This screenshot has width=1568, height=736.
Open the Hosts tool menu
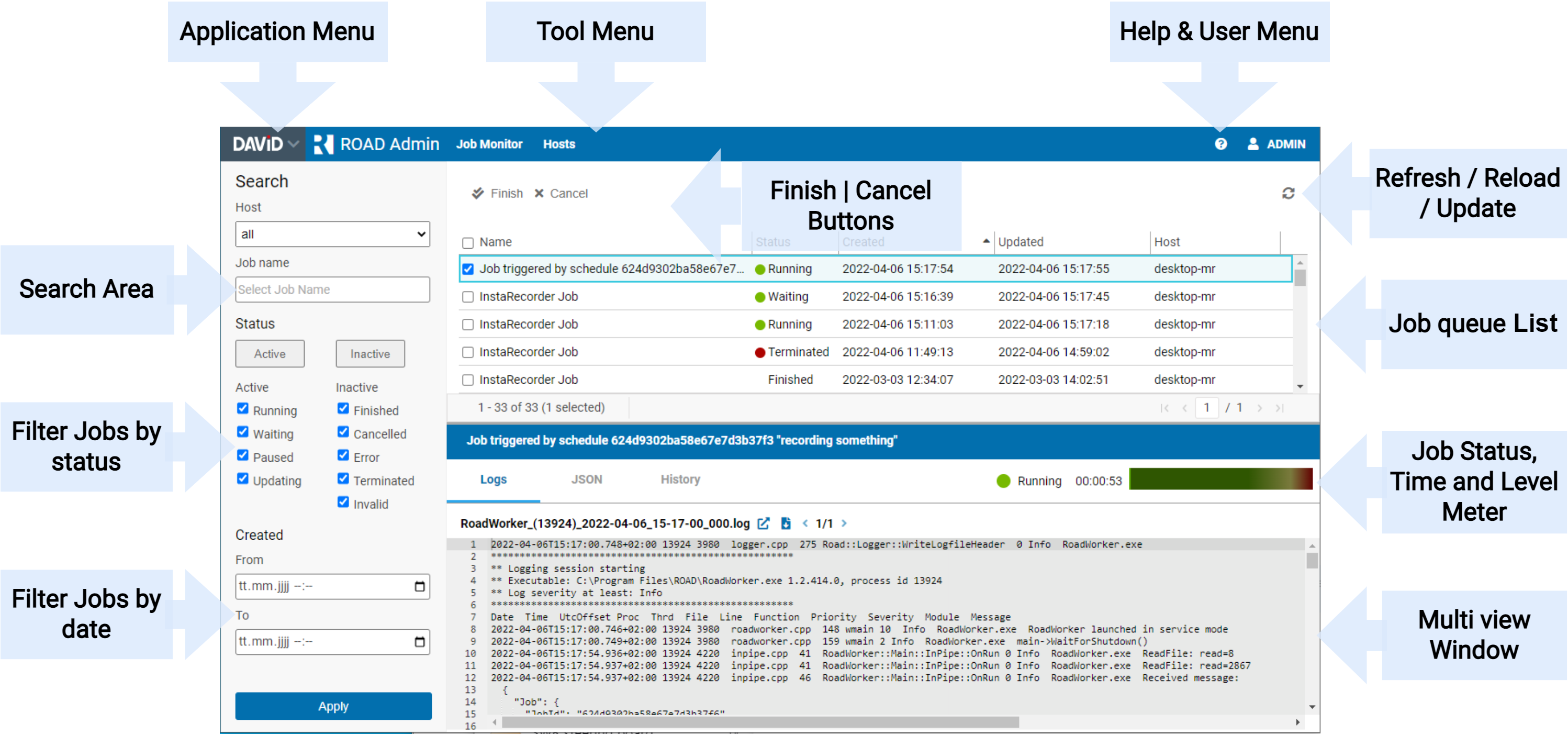558,143
